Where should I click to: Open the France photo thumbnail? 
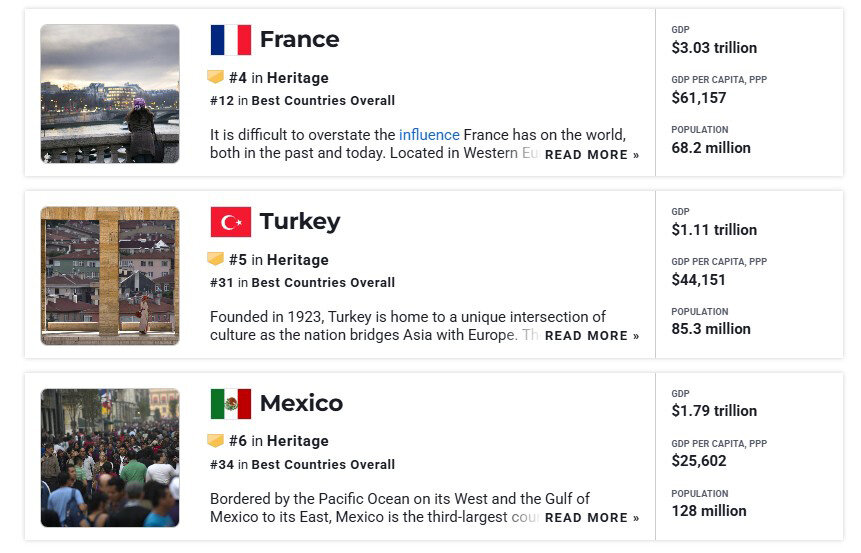(110, 93)
